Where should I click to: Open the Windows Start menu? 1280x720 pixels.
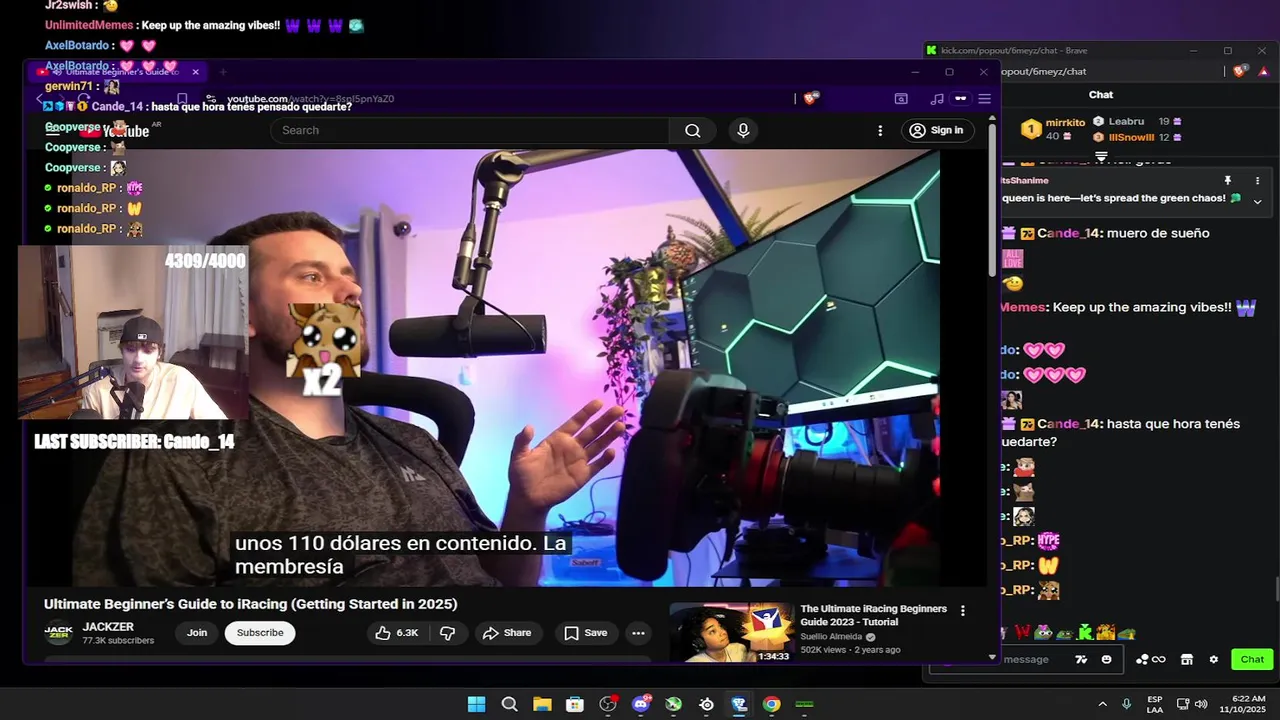476,704
